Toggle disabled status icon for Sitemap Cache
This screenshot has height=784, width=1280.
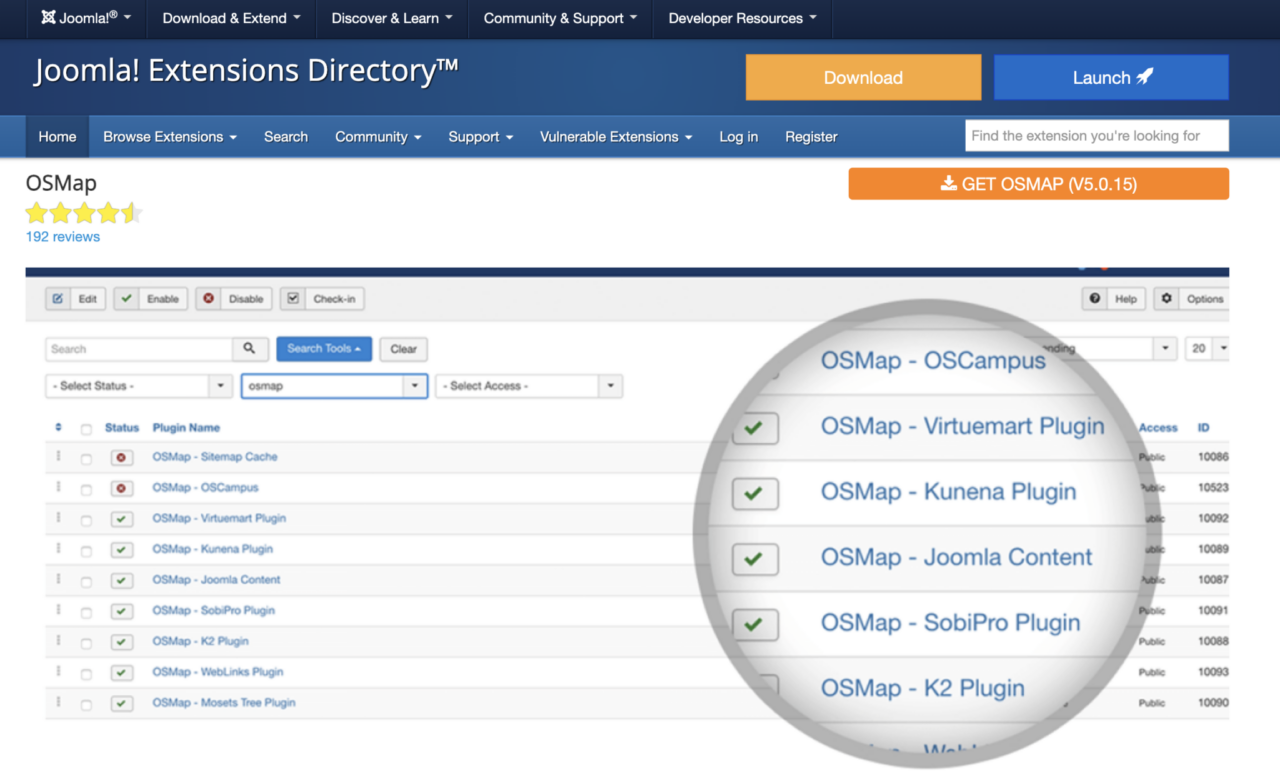(122, 458)
